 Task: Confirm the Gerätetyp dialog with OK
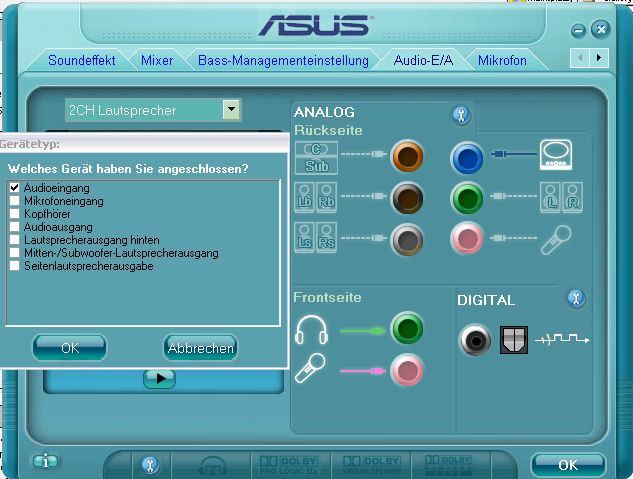[69, 347]
